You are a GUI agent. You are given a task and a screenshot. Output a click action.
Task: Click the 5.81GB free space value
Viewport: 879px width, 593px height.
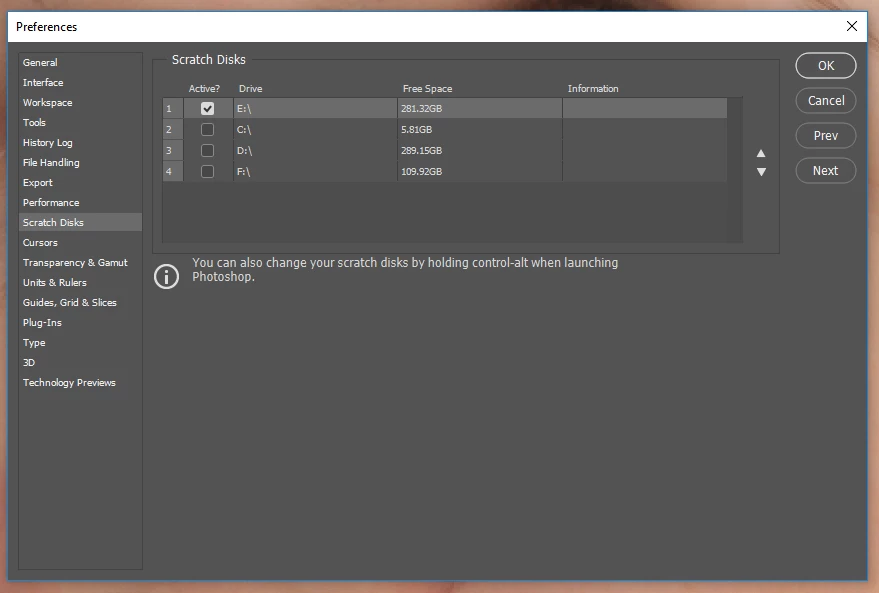point(417,129)
